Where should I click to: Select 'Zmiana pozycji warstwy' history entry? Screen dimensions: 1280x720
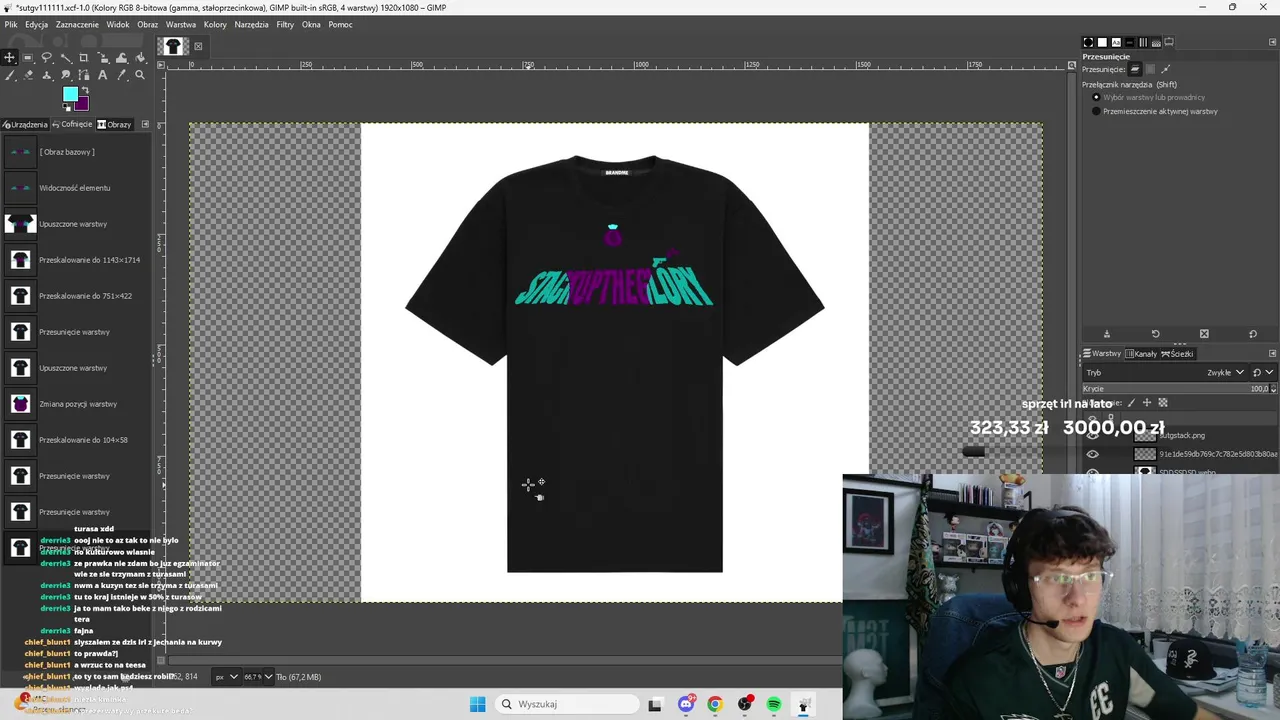point(78,404)
